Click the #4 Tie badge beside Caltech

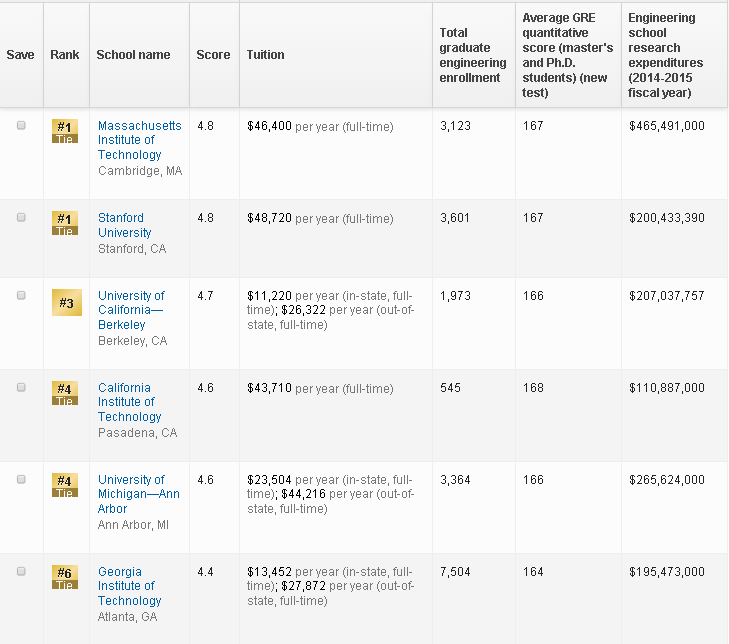tap(65, 393)
